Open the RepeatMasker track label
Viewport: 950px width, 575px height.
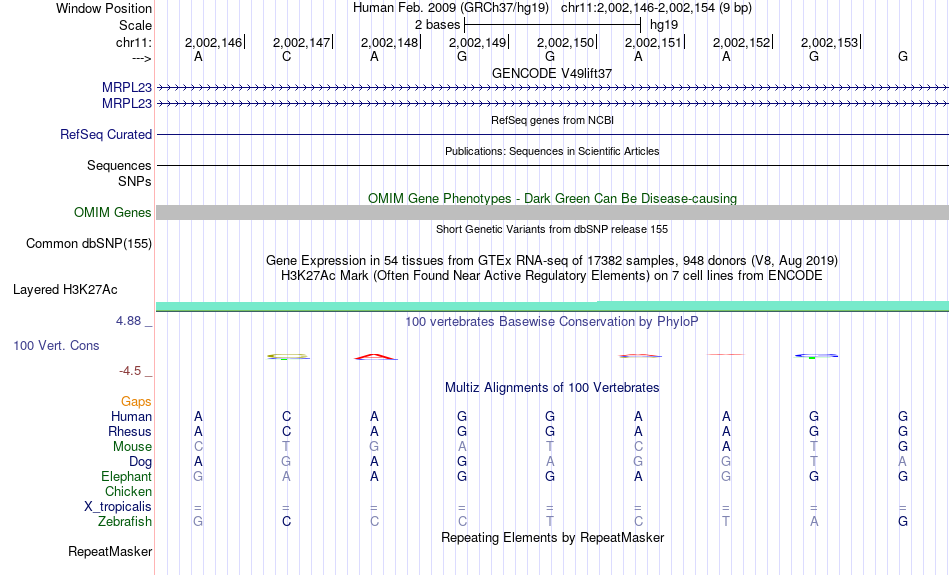point(110,551)
